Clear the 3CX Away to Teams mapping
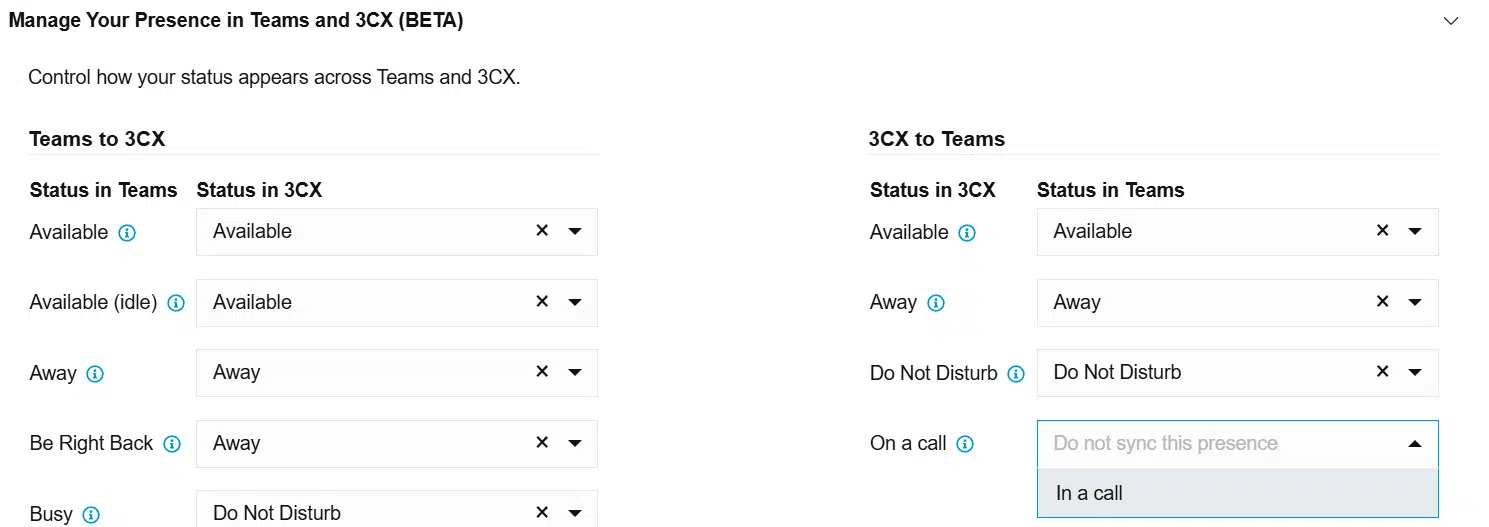The width and height of the screenshot is (1489, 527). [1382, 301]
